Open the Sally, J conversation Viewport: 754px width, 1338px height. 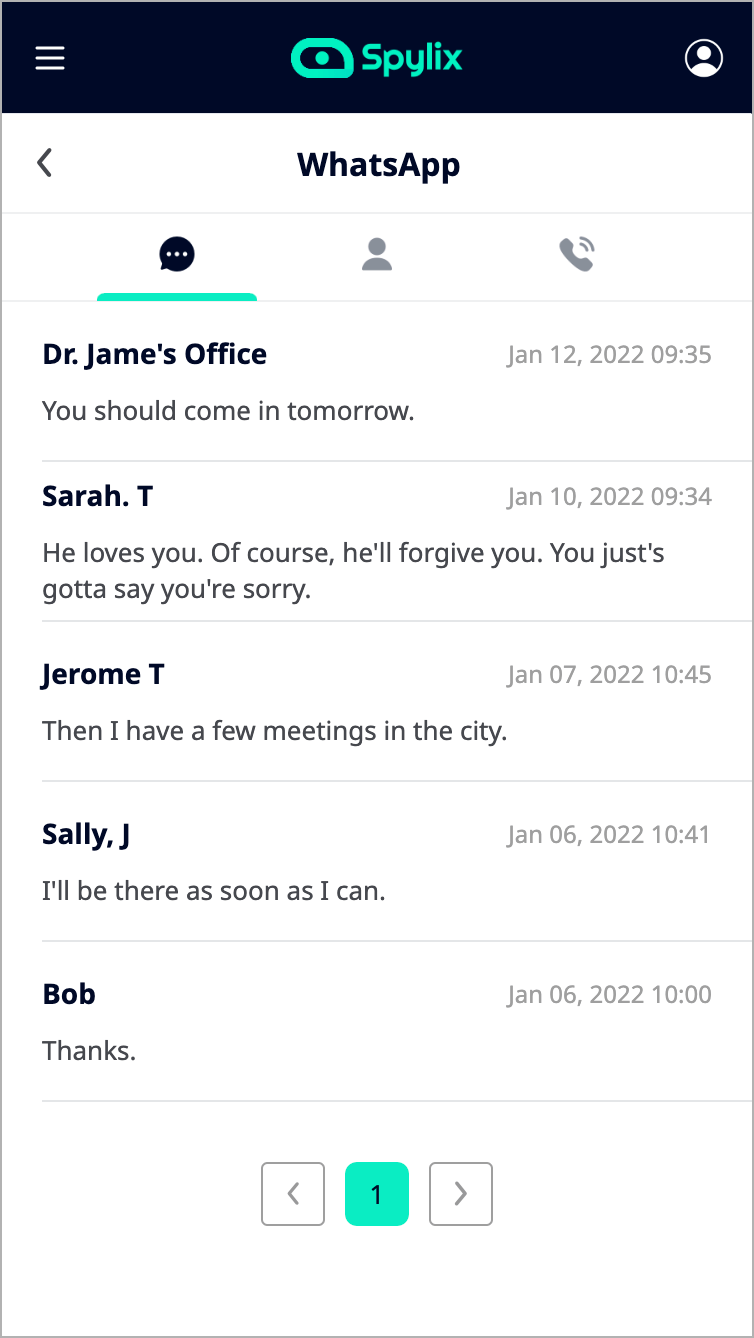(86, 834)
